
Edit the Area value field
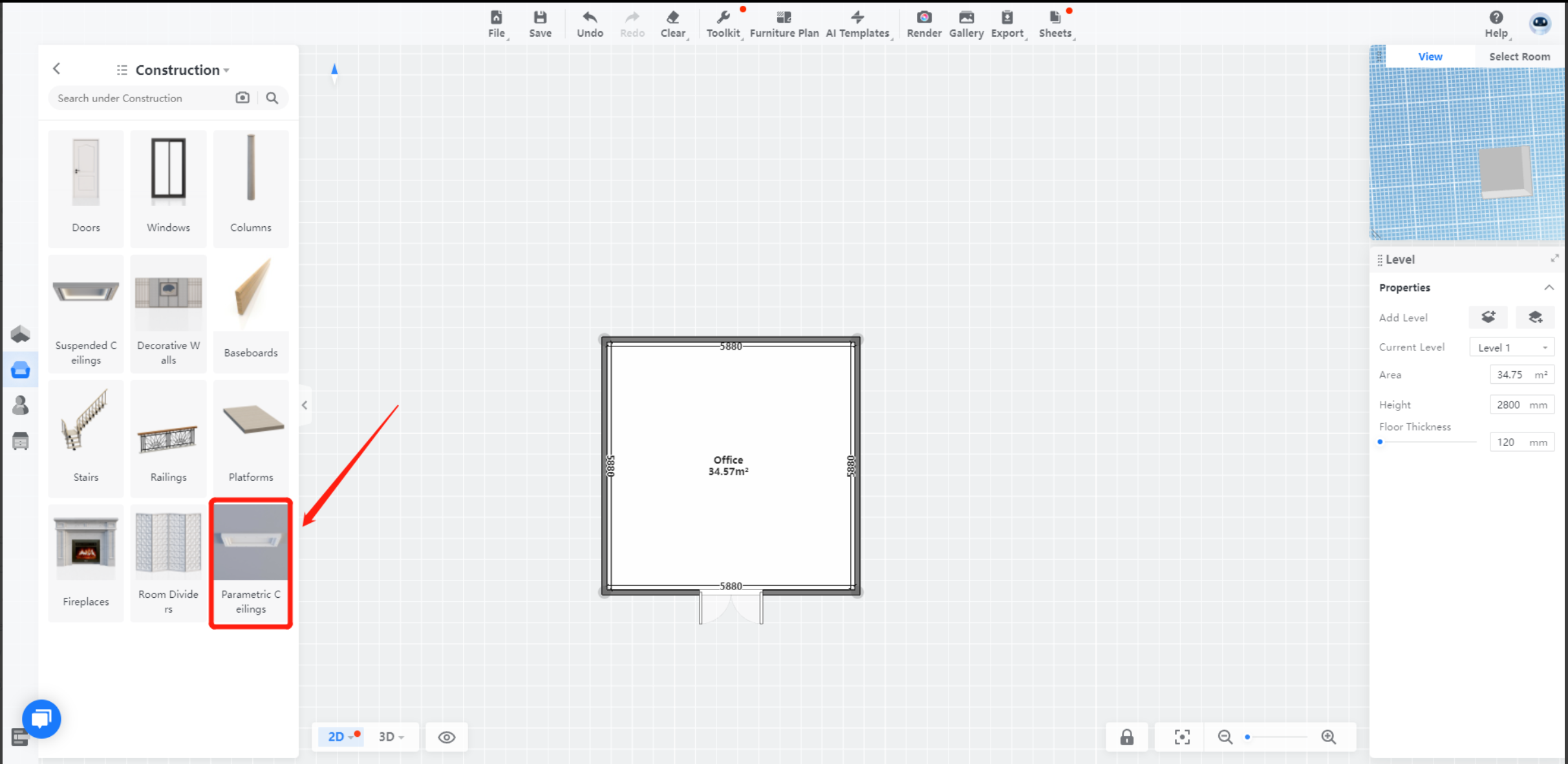click(x=1521, y=375)
